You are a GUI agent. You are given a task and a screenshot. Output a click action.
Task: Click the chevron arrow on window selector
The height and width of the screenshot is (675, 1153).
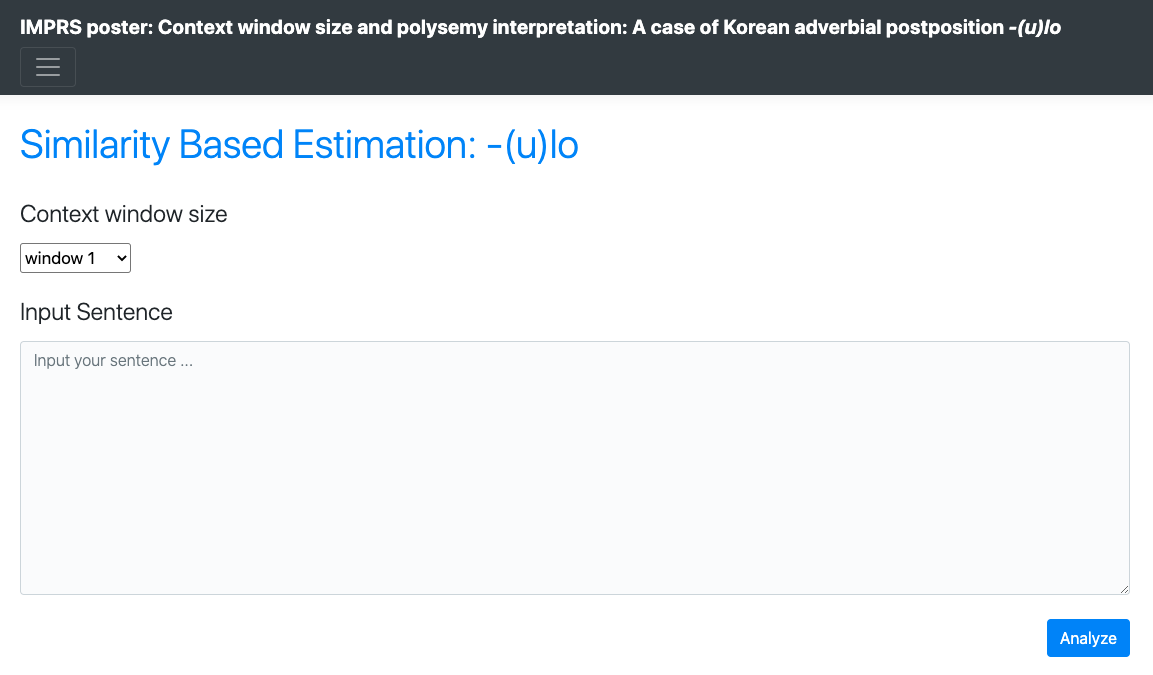[x=122, y=258]
